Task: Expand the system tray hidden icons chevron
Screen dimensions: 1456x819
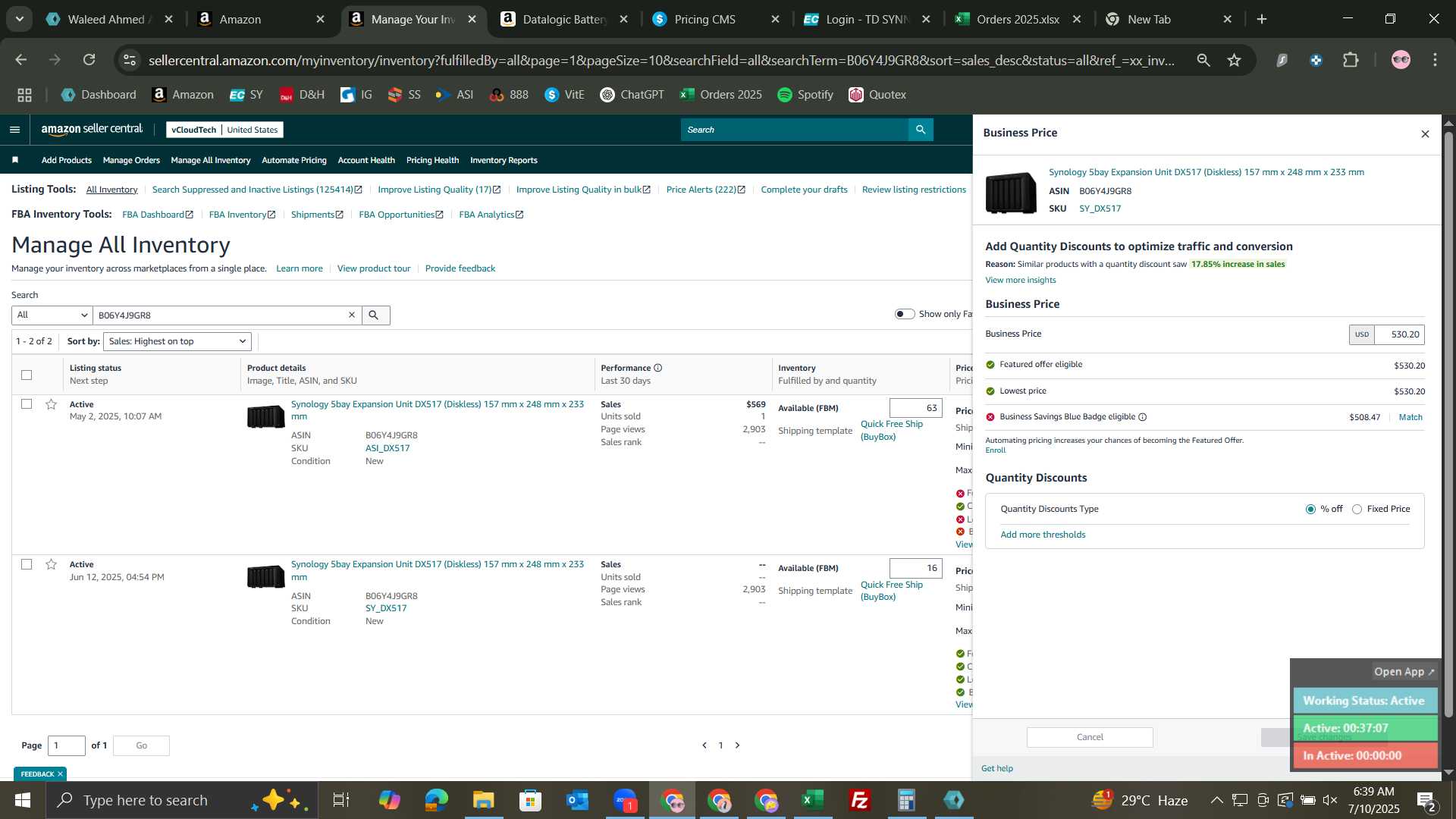Action: point(1216,800)
